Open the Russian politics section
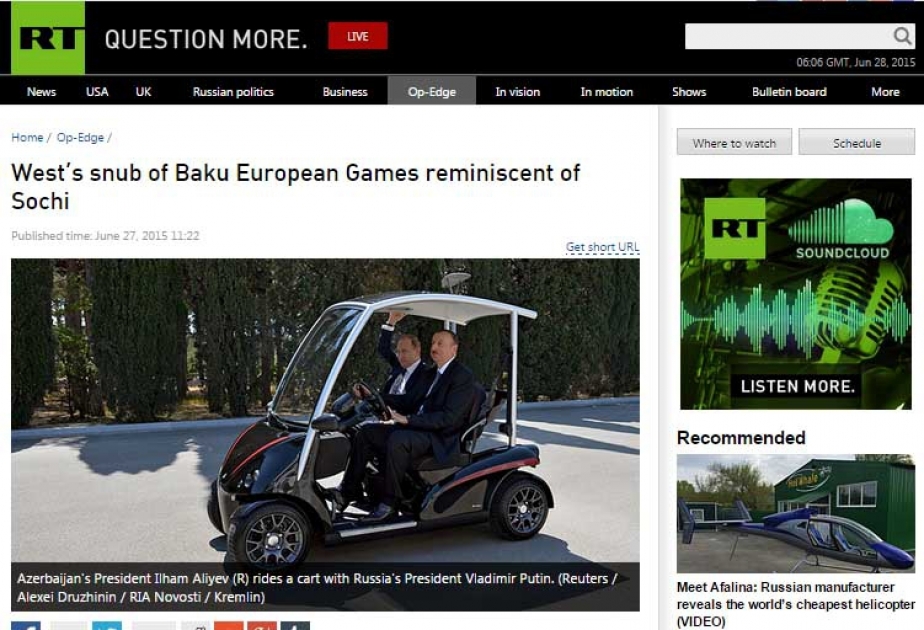Viewport: 924px width, 630px height. pyautogui.click(x=233, y=92)
